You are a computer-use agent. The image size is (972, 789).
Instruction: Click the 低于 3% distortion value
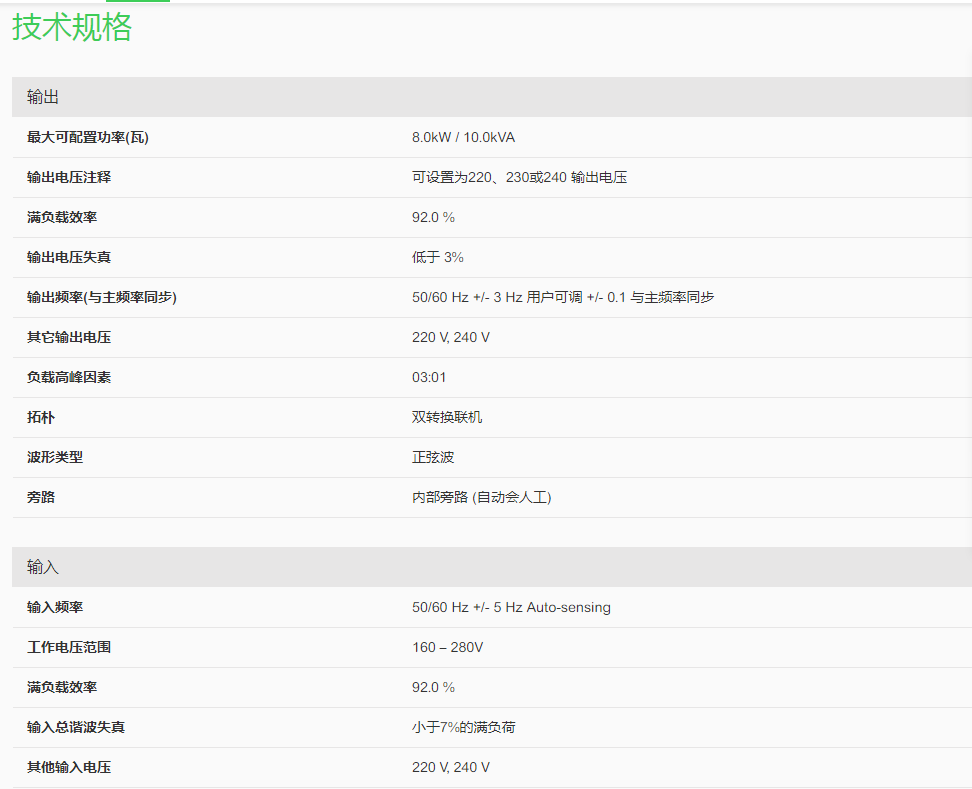tap(437, 257)
